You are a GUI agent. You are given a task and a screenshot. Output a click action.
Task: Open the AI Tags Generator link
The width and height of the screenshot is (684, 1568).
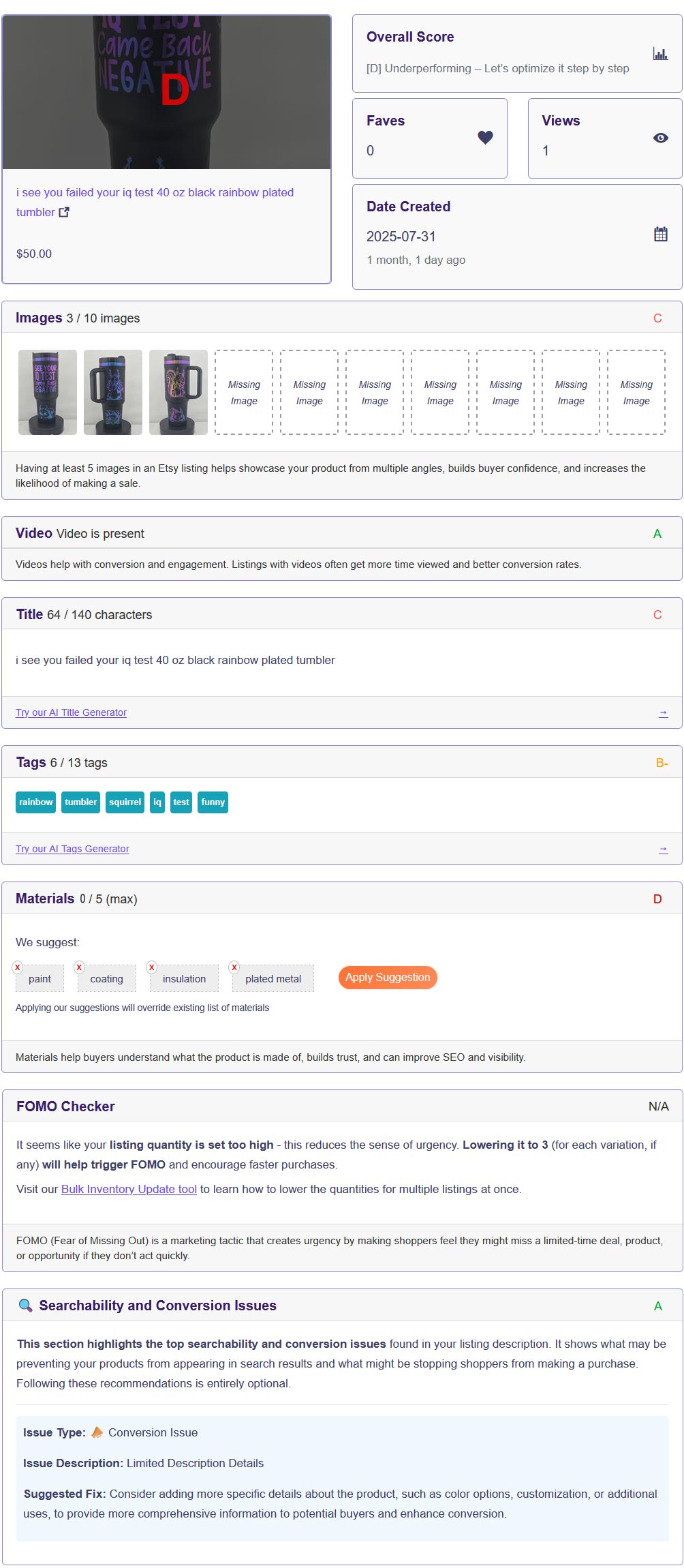click(x=72, y=849)
